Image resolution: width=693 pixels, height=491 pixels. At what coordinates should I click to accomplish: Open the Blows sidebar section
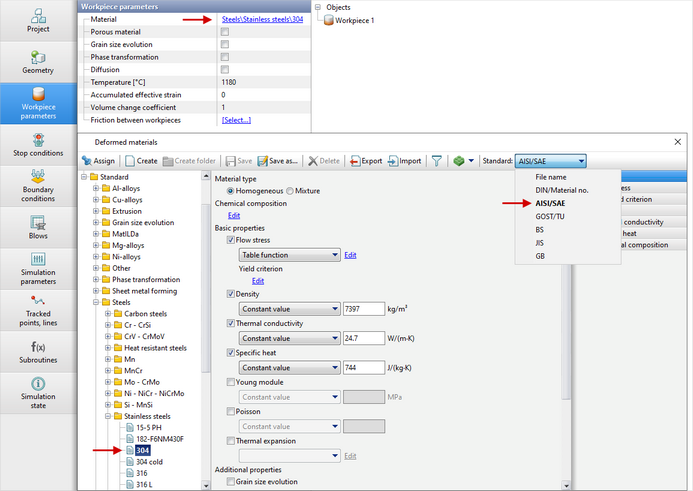click(x=37, y=235)
